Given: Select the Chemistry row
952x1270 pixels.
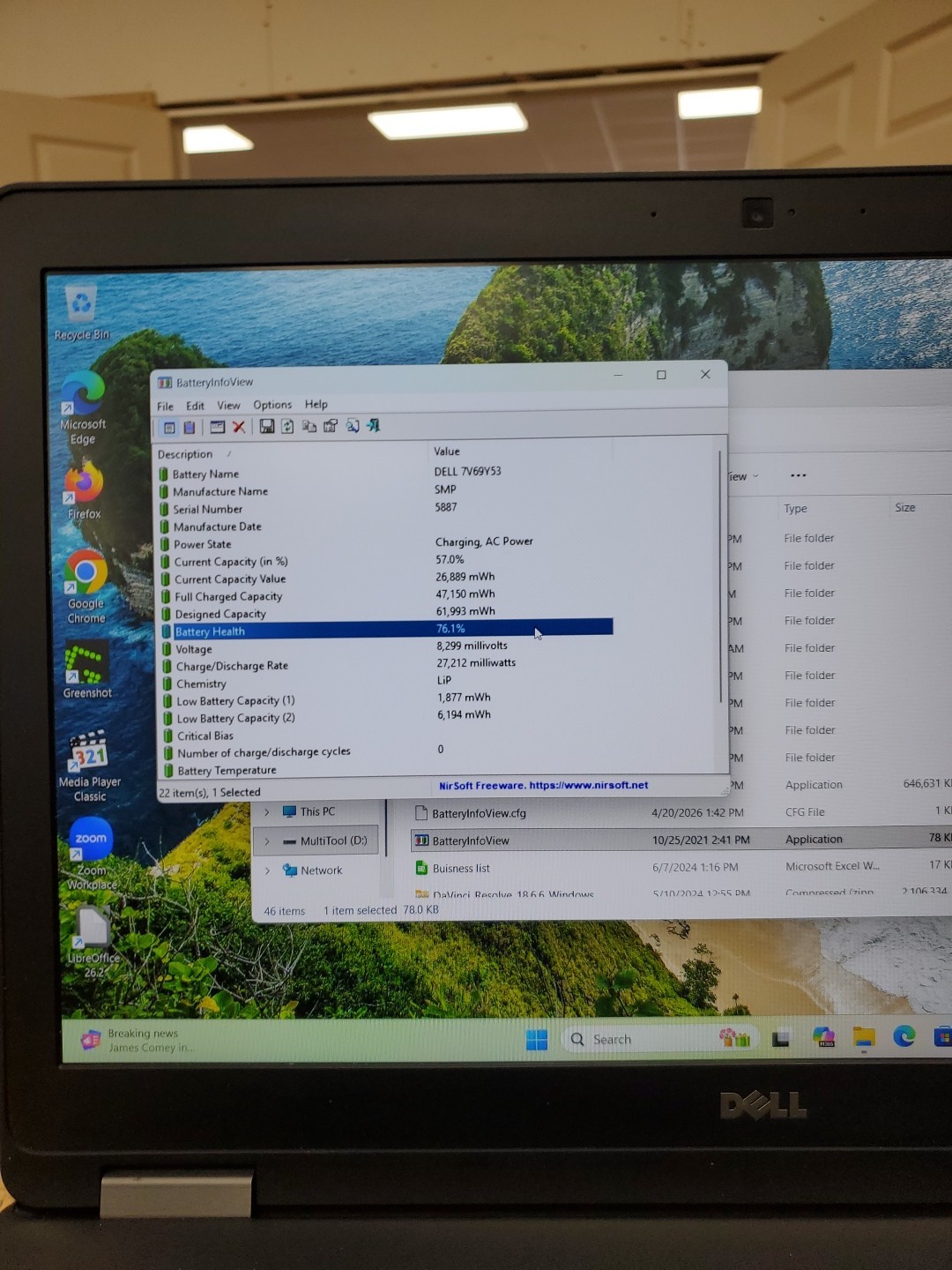Looking at the screenshot, I should point(386,683).
